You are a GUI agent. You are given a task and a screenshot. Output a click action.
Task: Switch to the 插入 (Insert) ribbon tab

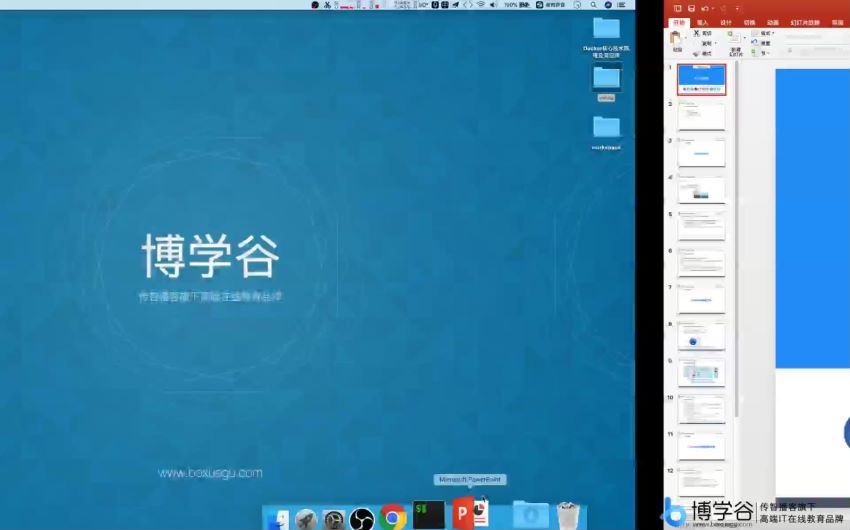point(703,23)
